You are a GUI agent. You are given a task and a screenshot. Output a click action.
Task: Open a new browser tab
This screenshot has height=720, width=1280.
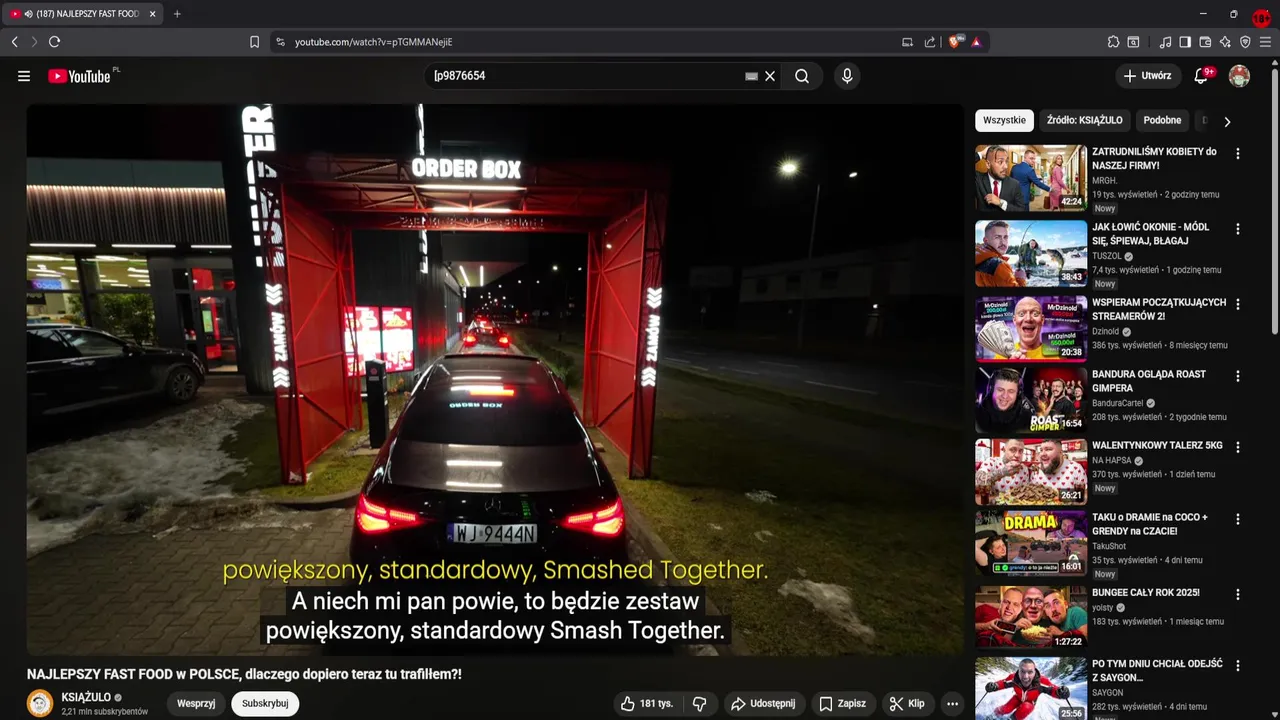tap(177, 14)
